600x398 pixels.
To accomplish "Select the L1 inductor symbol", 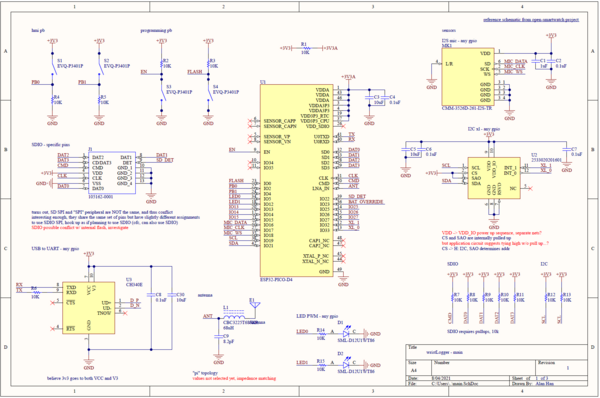I will point(234,317).
